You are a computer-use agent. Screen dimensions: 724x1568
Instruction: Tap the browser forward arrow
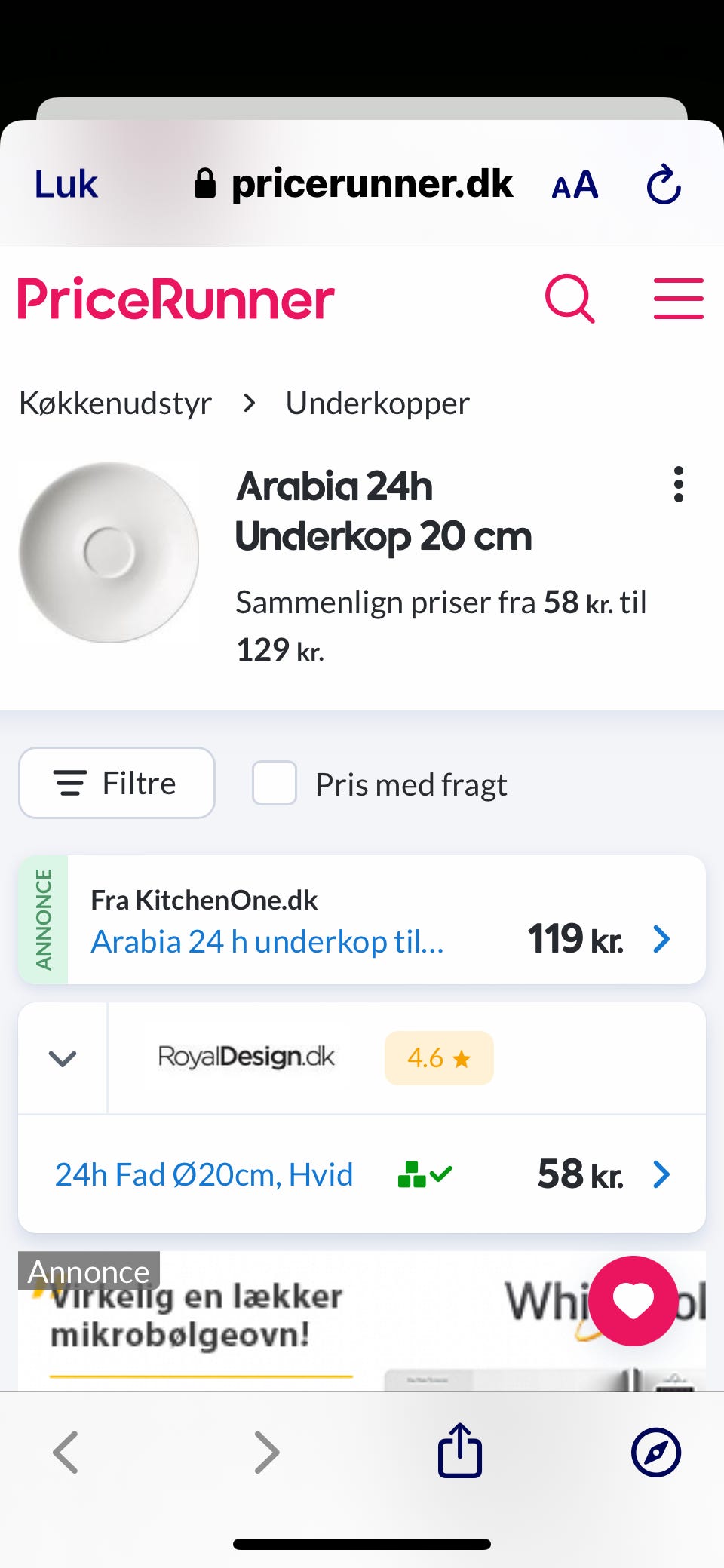tap(266, 1452)
